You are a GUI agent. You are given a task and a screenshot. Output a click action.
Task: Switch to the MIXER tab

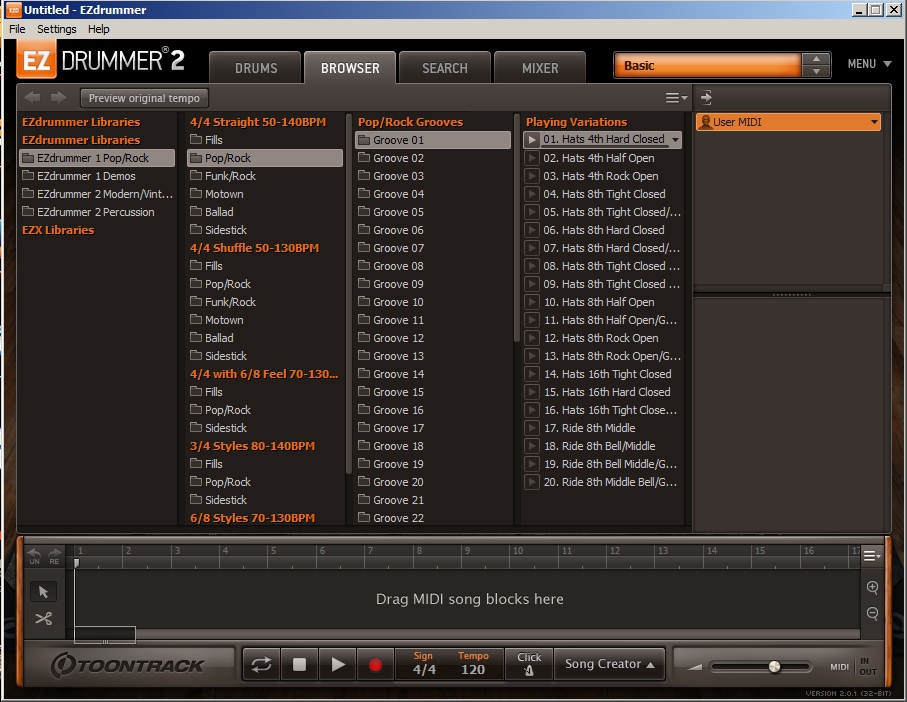coord(540,68)
